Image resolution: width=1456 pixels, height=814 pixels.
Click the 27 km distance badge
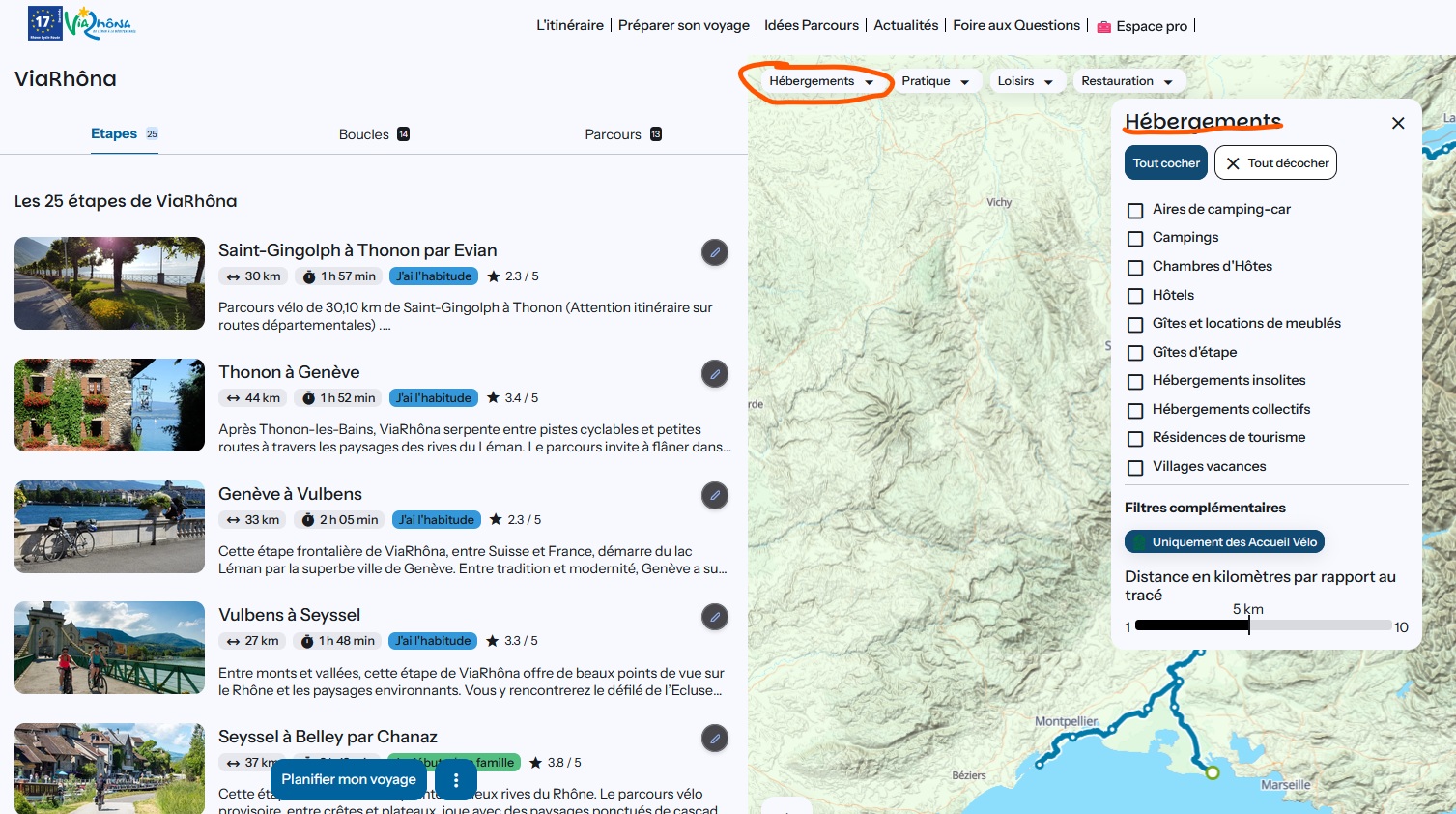click(252, 641)
